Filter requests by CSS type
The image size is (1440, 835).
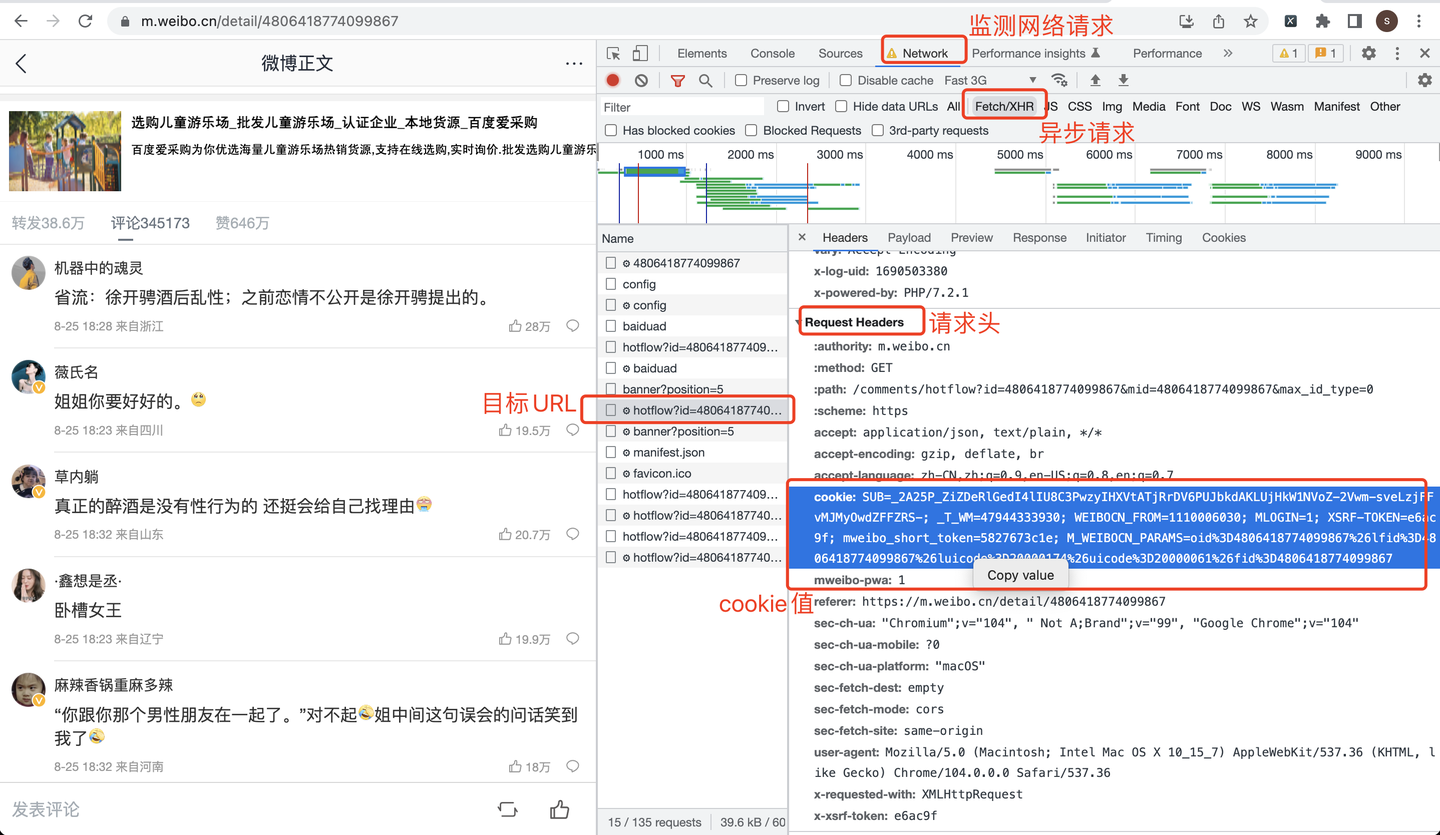pos(1079,106)
